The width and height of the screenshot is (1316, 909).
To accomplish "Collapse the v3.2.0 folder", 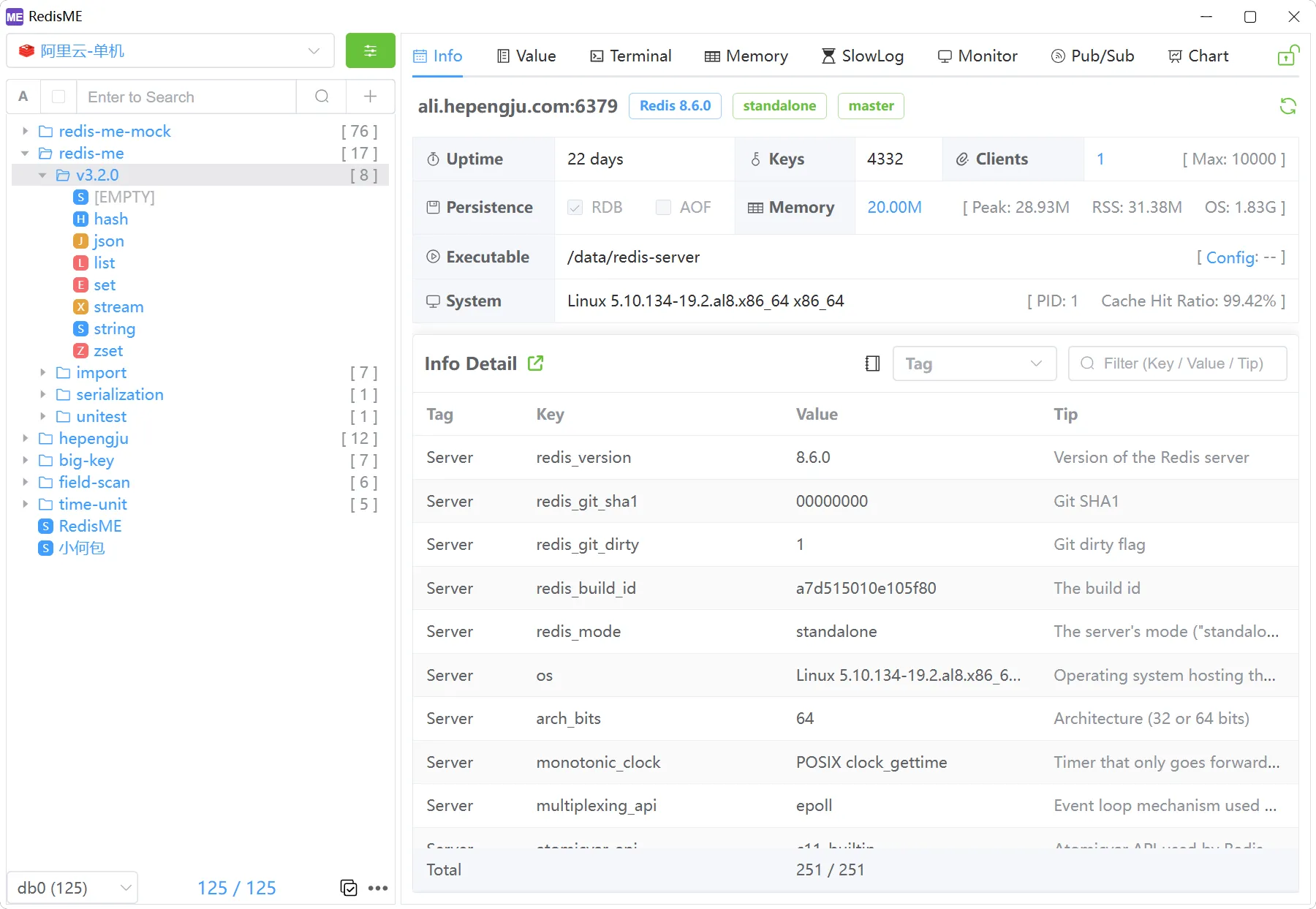I will click(42, 175).
